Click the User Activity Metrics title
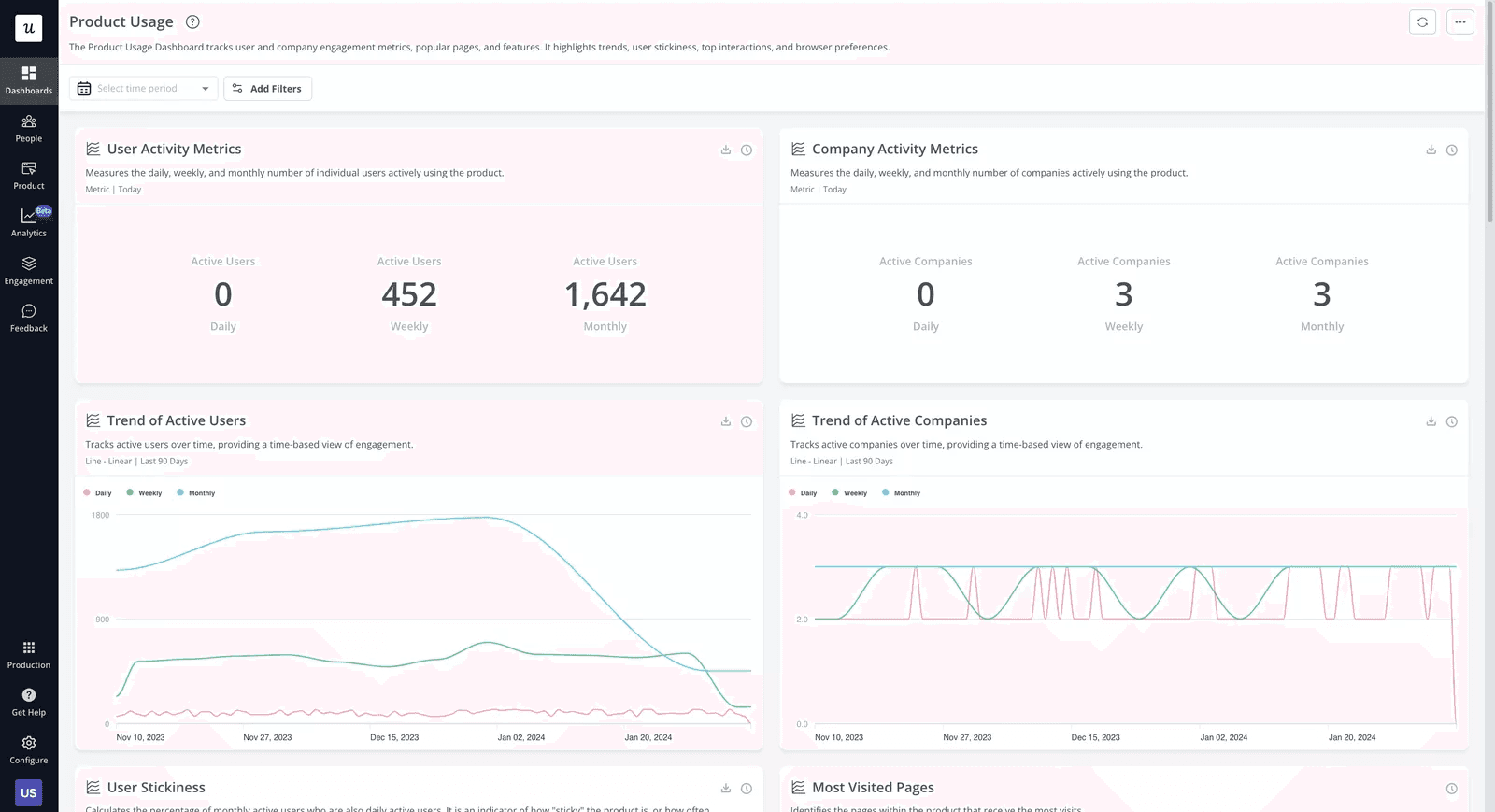The height and width of the screenshot is (812, 1495). [x=174, y=149]
